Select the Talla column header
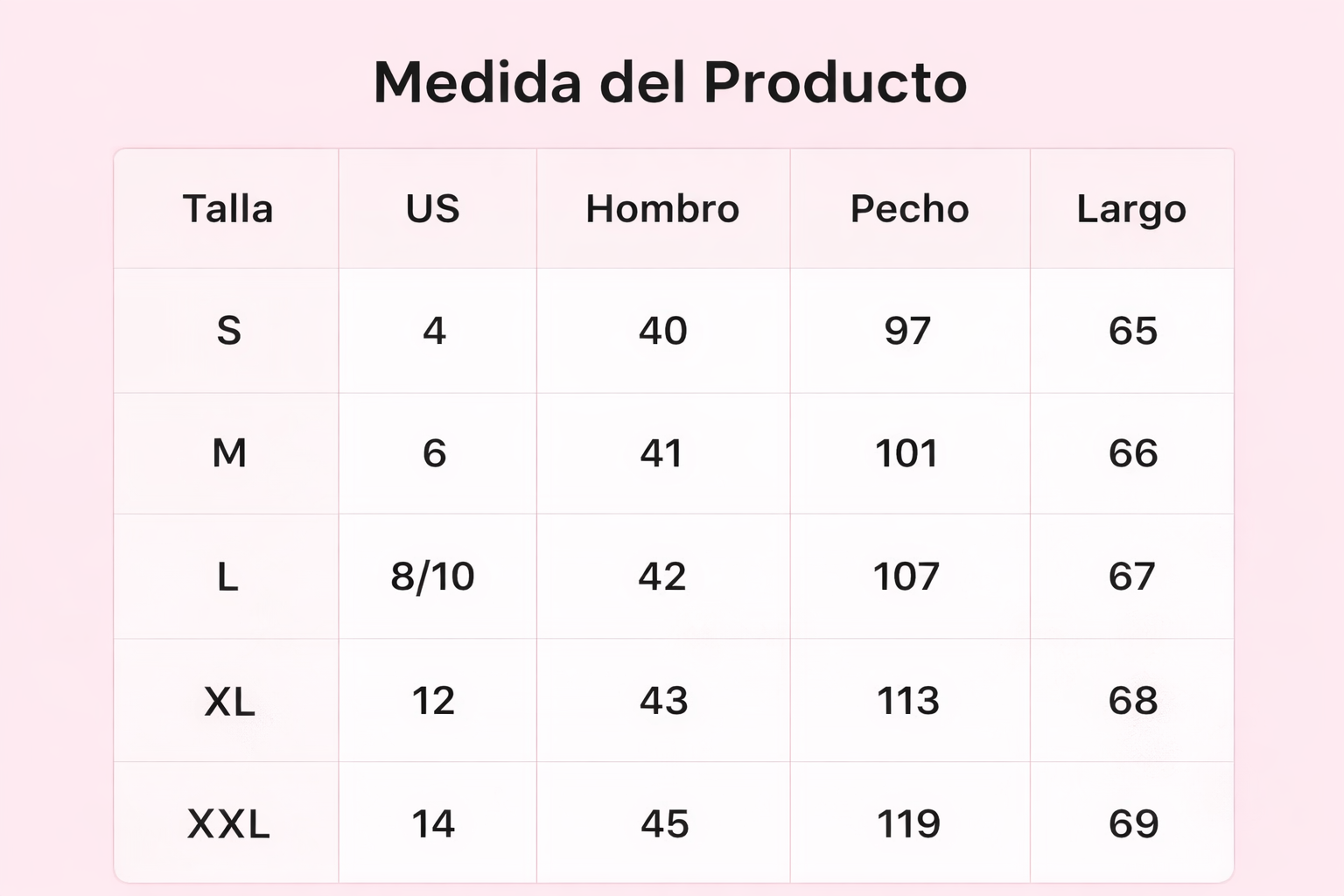Viewport: 1344px width, 896px height. point(227,209)
